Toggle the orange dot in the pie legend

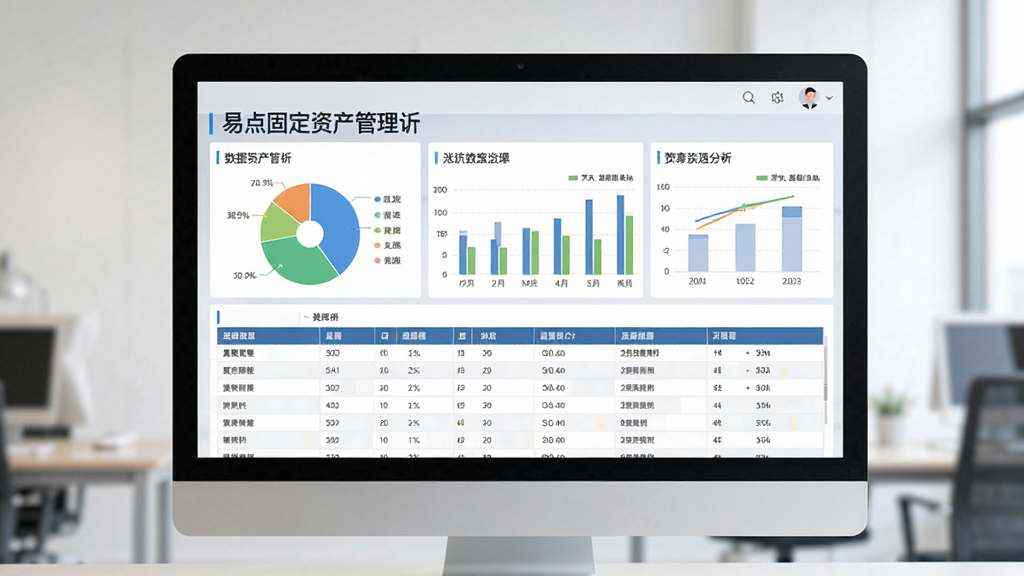pos(377,246)
